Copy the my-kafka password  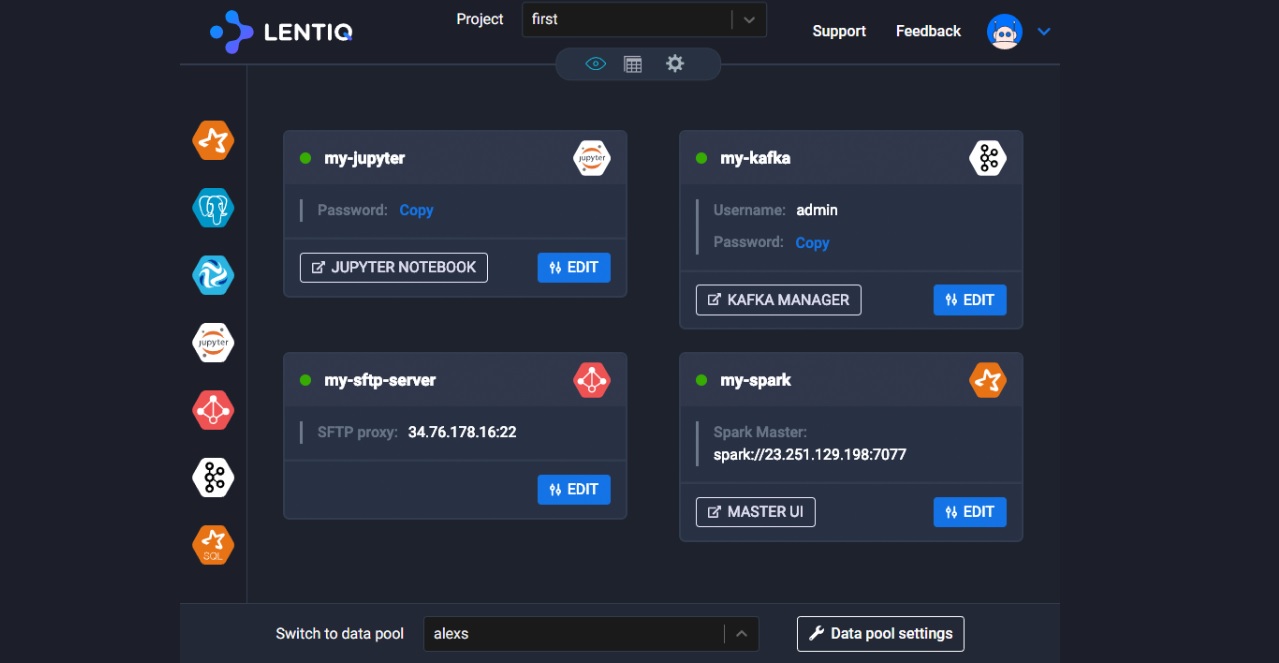(812, 243)
